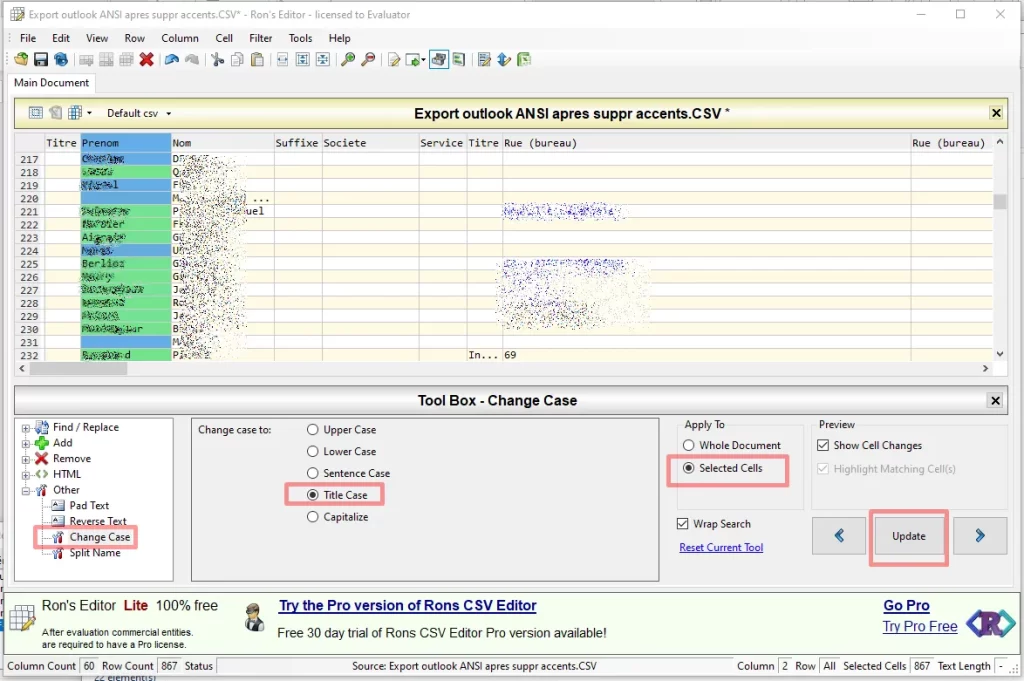Click the edit document pencil icon
1024x681 pixels.
point(394,59)
